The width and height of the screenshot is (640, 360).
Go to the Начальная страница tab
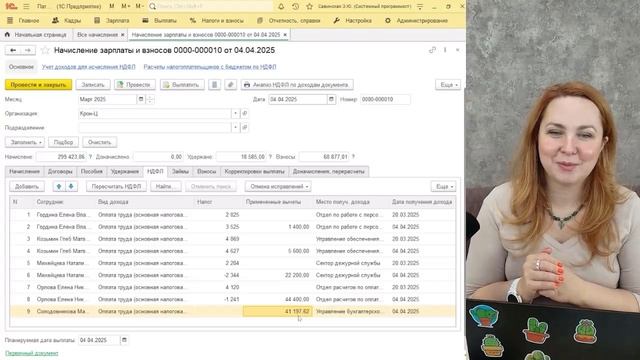(36, 35)
